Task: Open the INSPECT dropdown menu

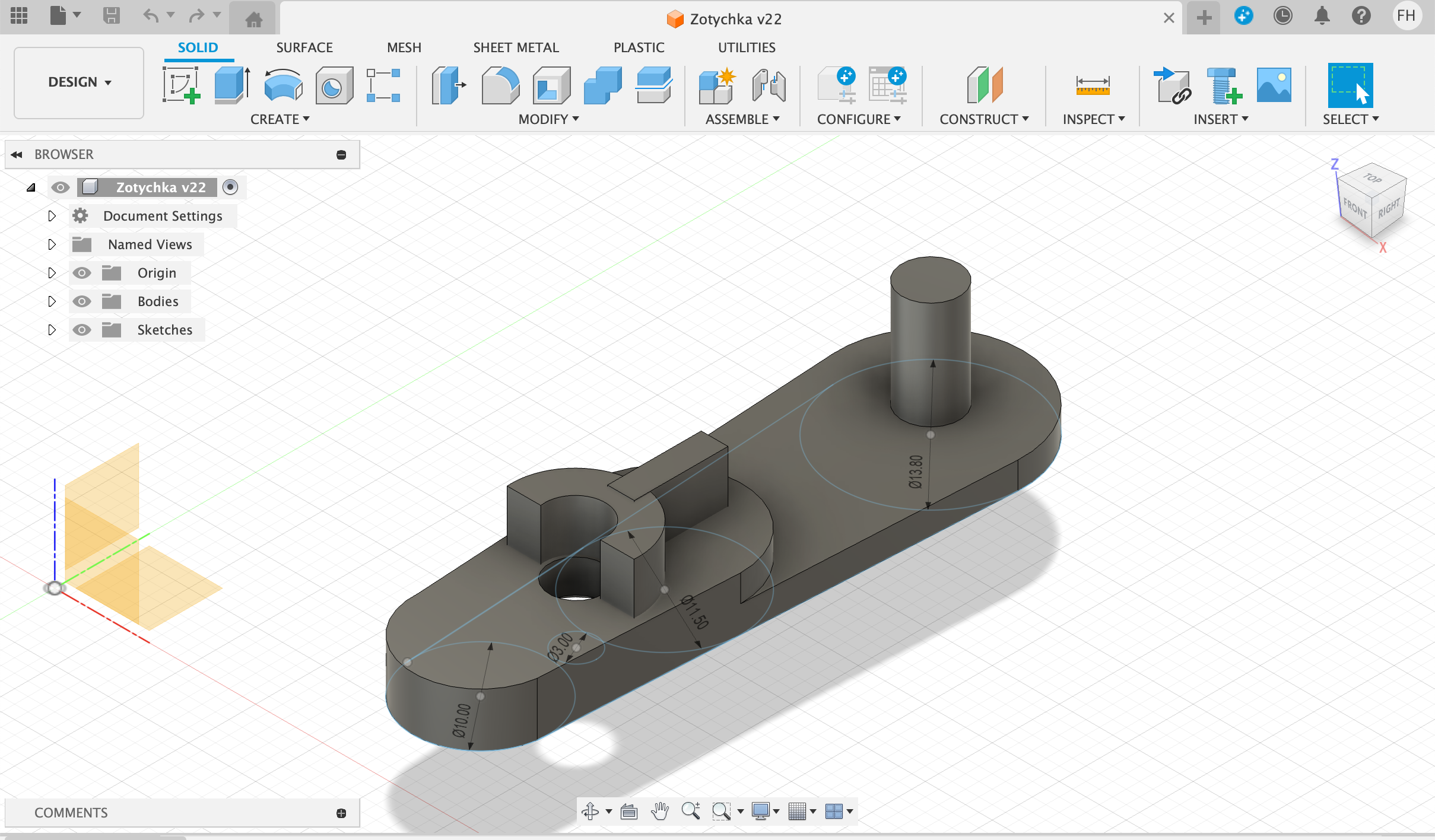Action: (x=1094, y=119)
